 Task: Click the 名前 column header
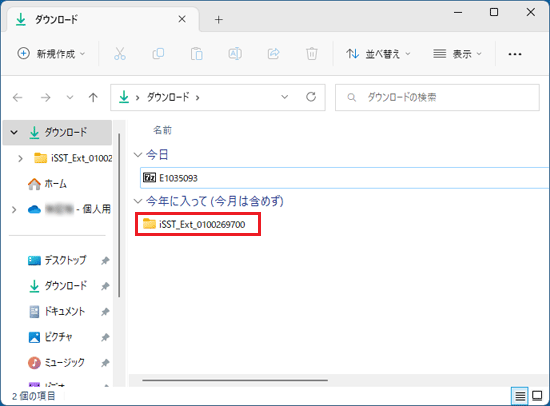click(162, 131)
